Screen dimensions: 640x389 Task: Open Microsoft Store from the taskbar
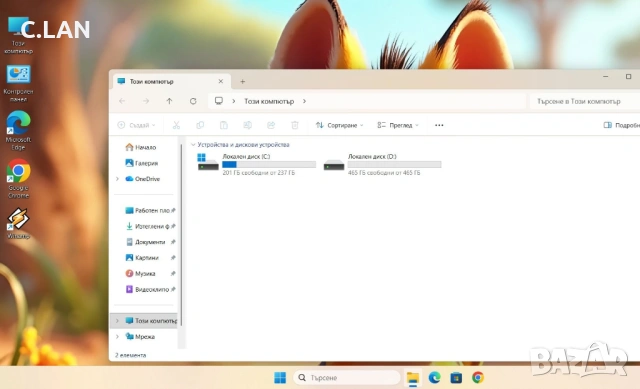click(456, 378)
